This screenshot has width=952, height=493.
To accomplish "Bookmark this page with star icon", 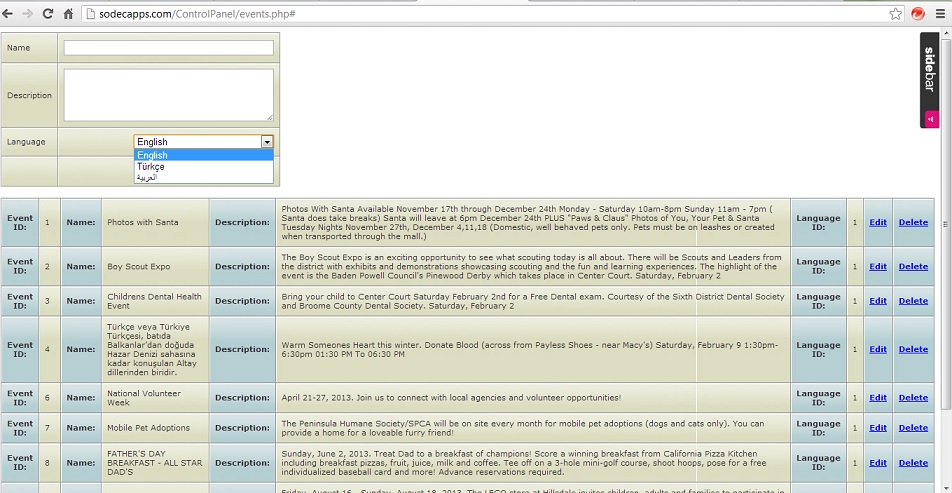I will point(895,14).
